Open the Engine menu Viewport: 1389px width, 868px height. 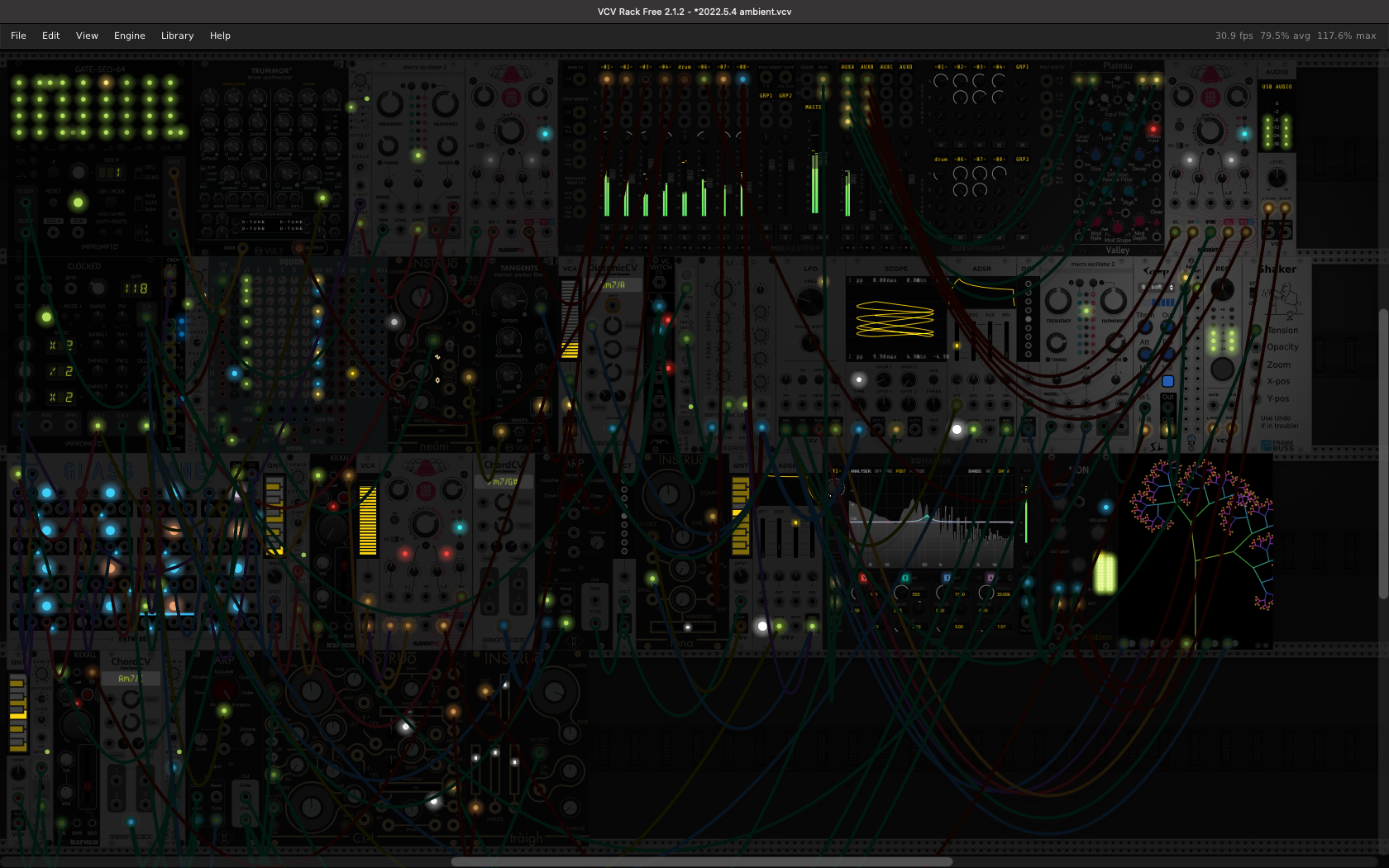[x=129, y=36]
